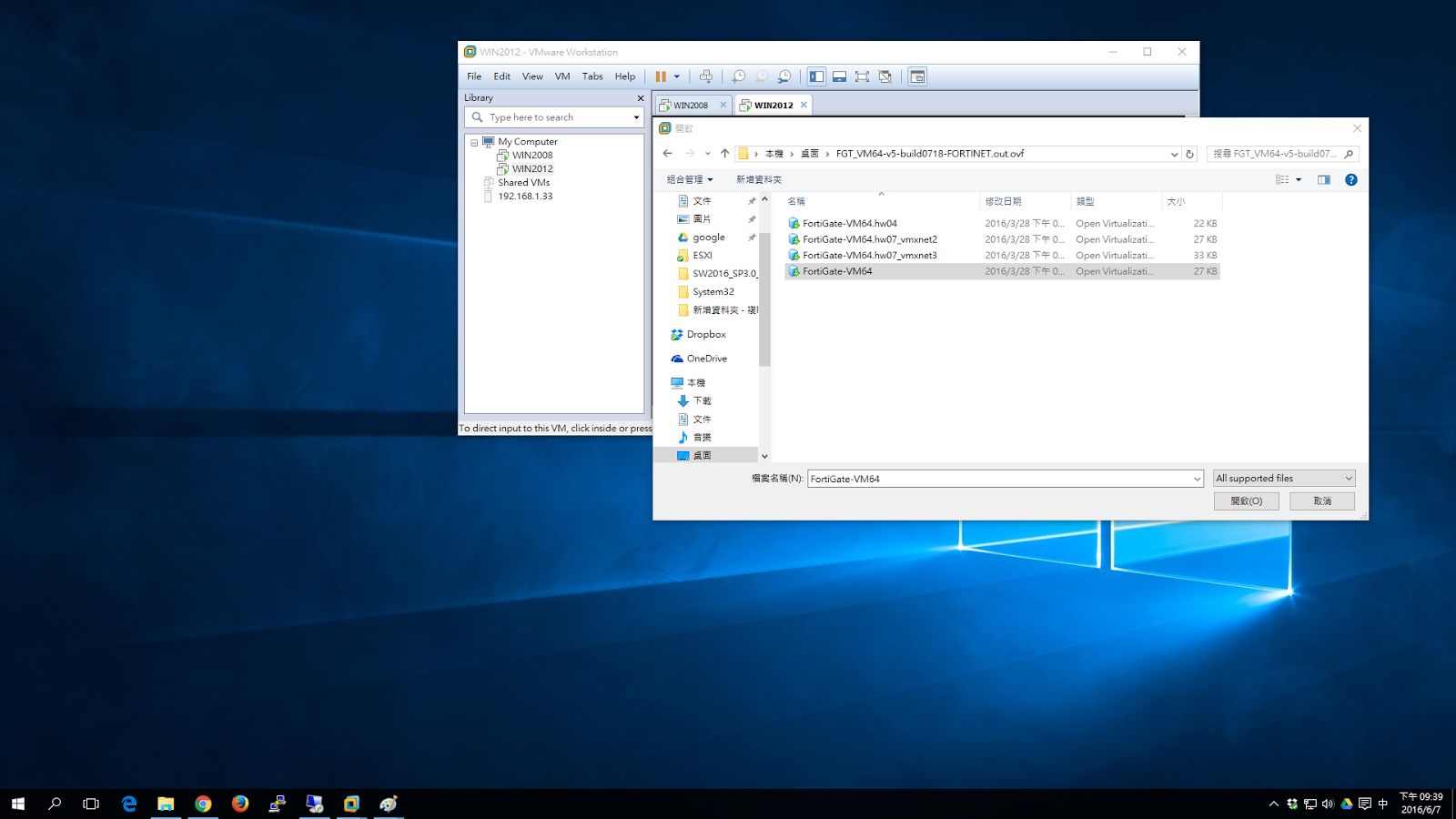Toggle the preview pane icon
The height and width of the screenshot is (819, 1456).
[1324, 179]
